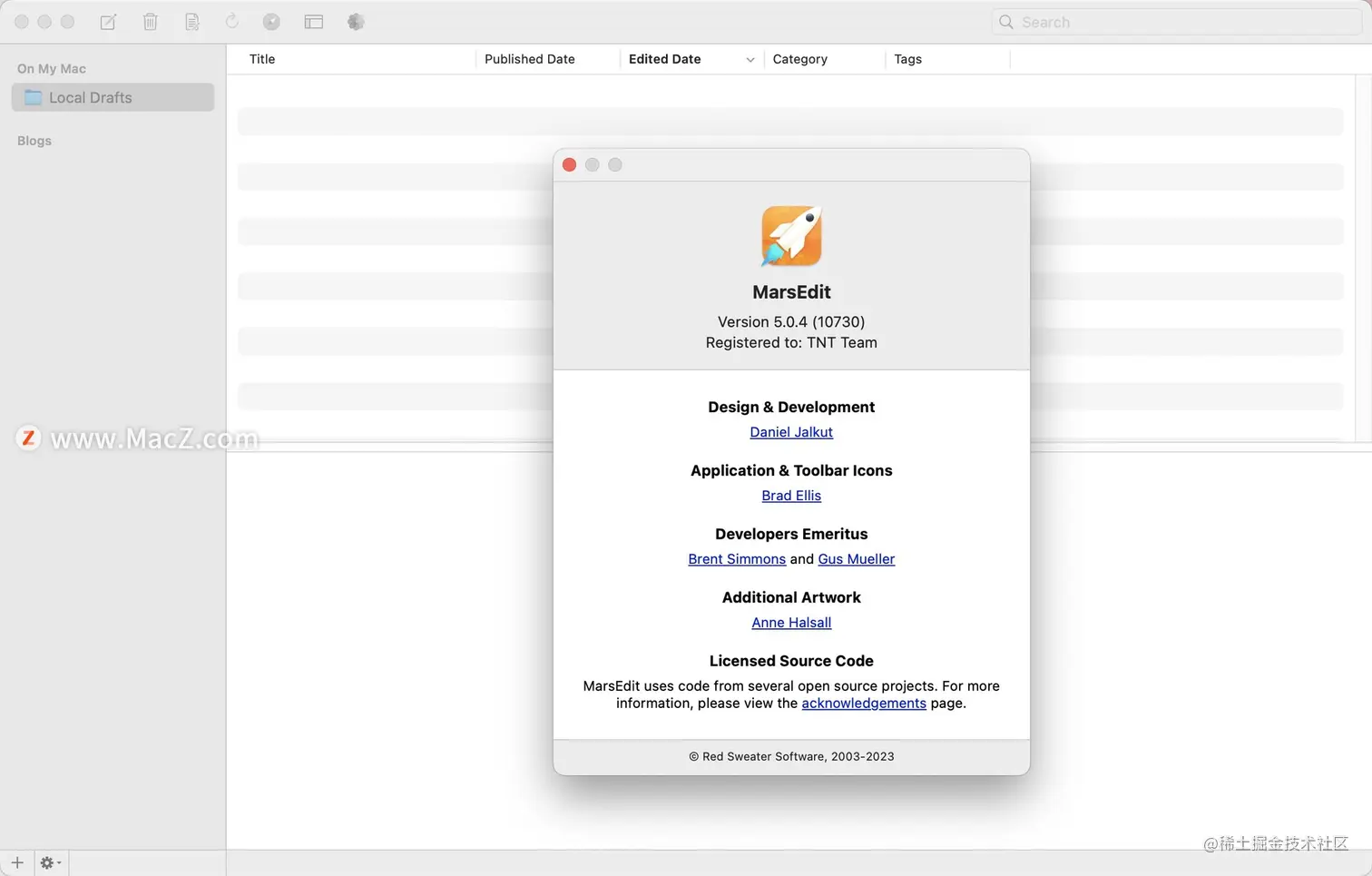
Task: Delete the post using the trash icon
Action: (x=151, y=22)
